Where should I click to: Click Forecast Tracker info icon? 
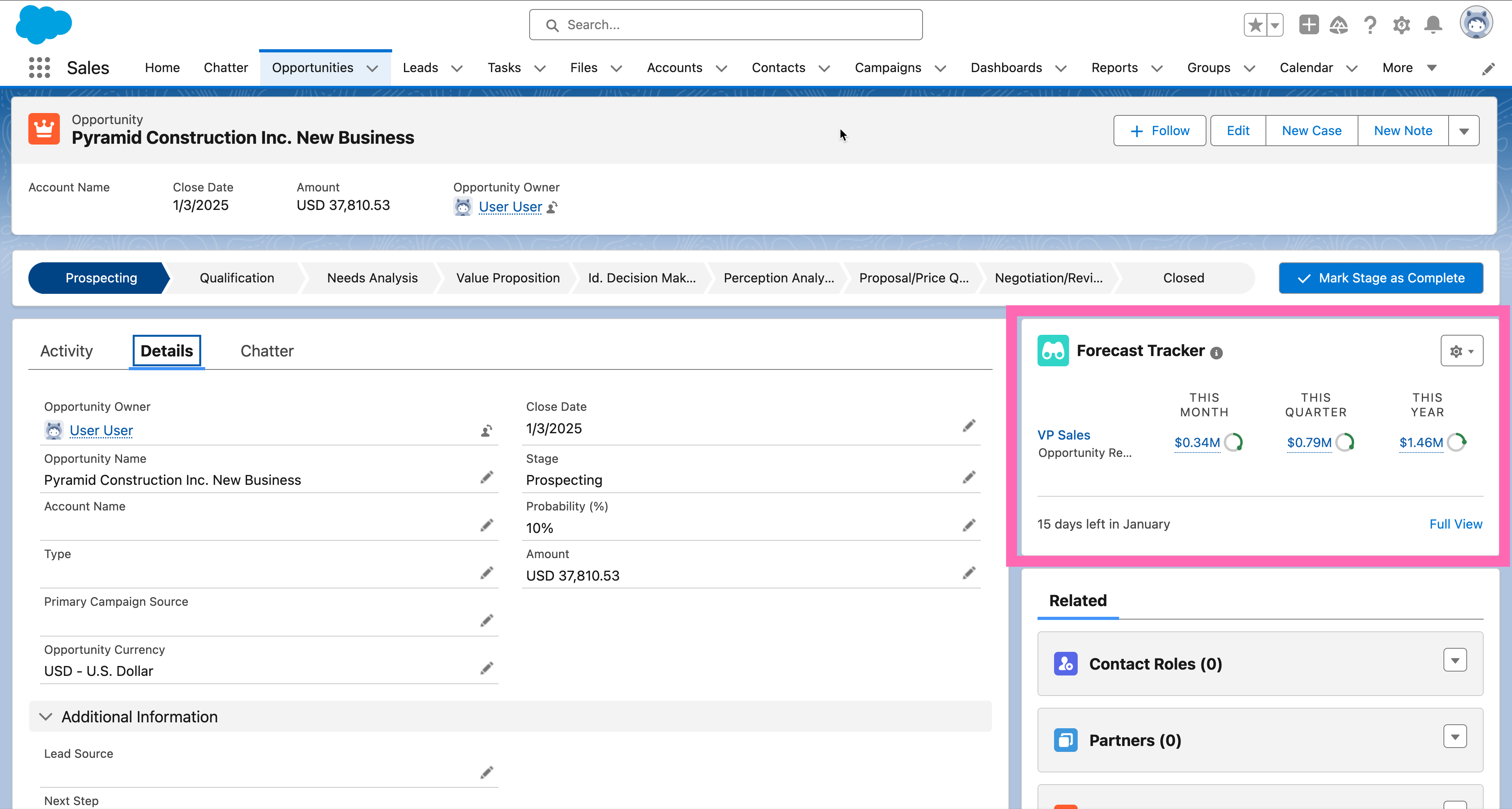(x=1216, y=353)
